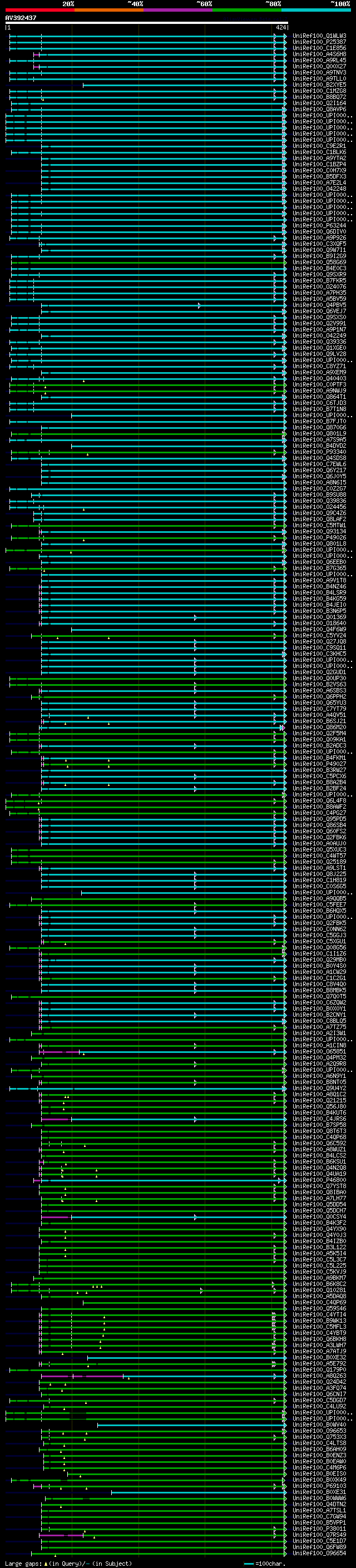Select UniRef100_Q27JQ8 hit name
Viewport: 356px width, 1568px height.
pyautogui.click(x=319, y=641)
